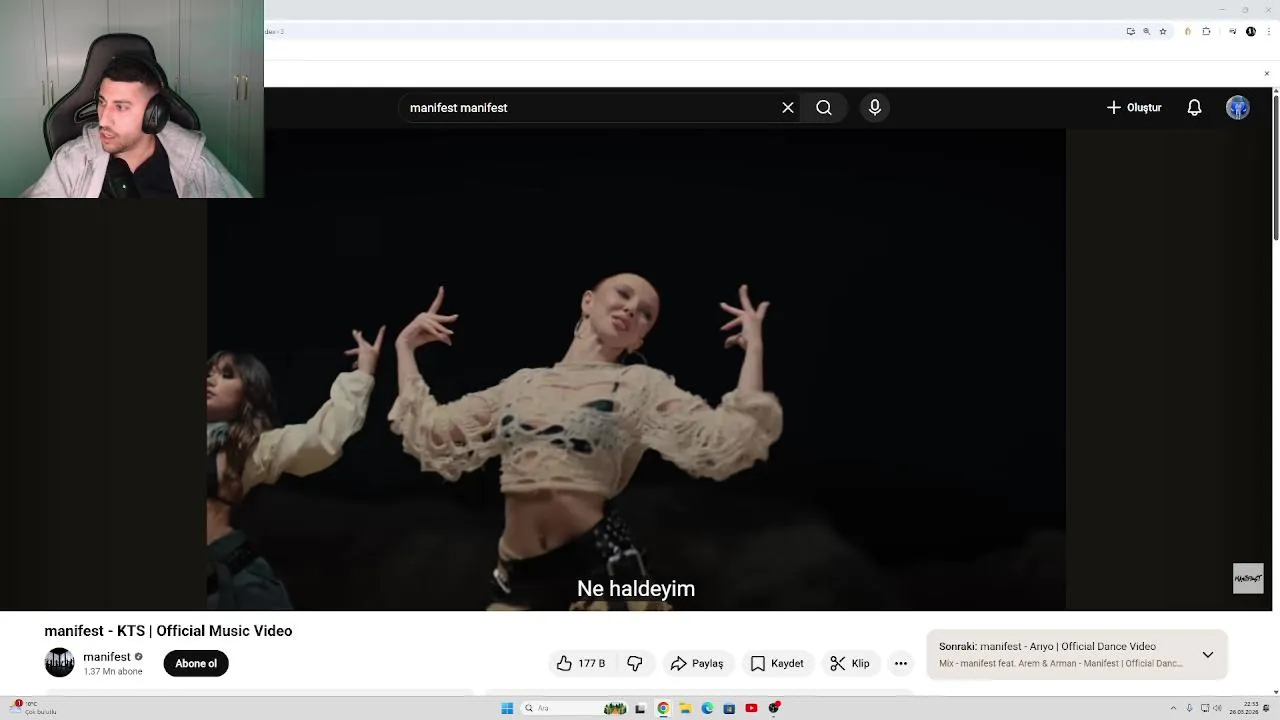The height and width of the screenshot is (720, 1280).
Task: Open media control icon in Chrome toolbar
Action: tap(1233, 31)
